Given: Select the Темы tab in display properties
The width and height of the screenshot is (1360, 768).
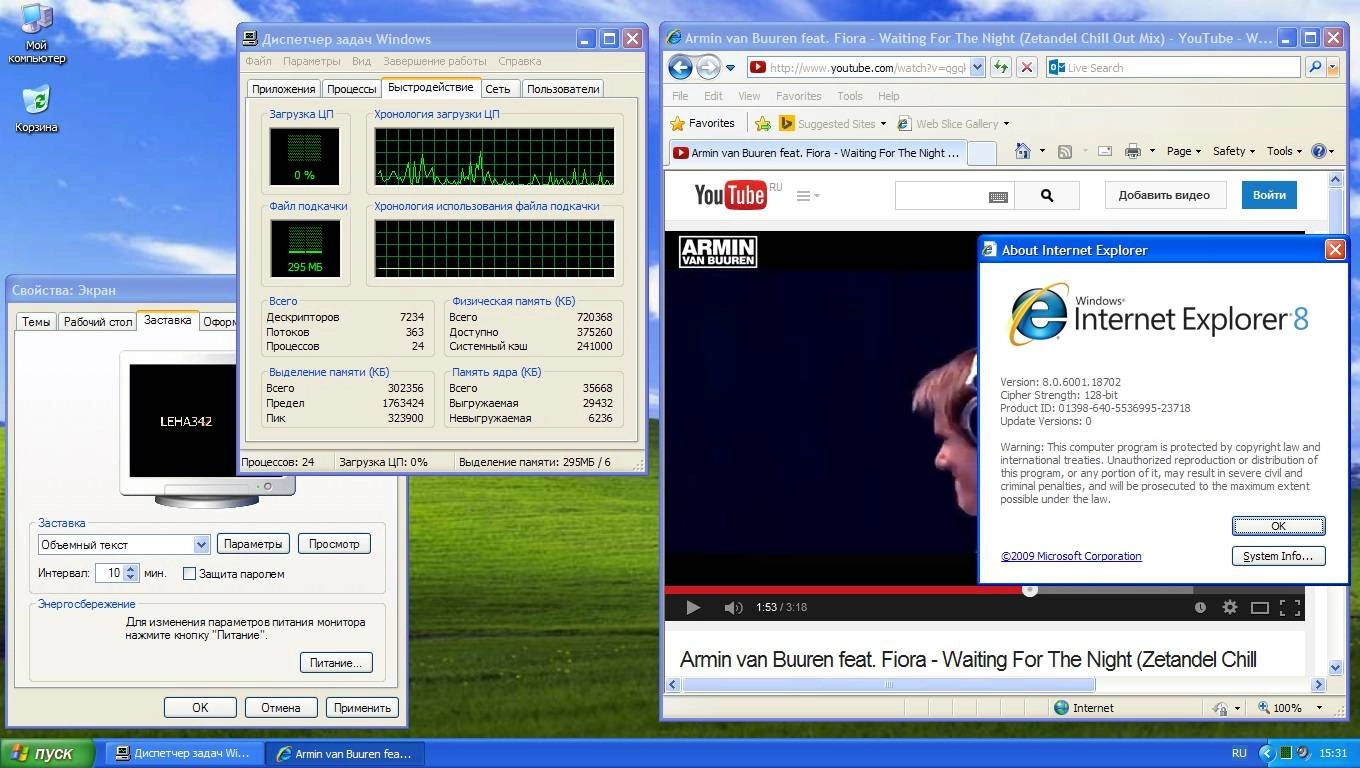Looking at the screenshot, I should pyautogui.click(x=36, y=322).
